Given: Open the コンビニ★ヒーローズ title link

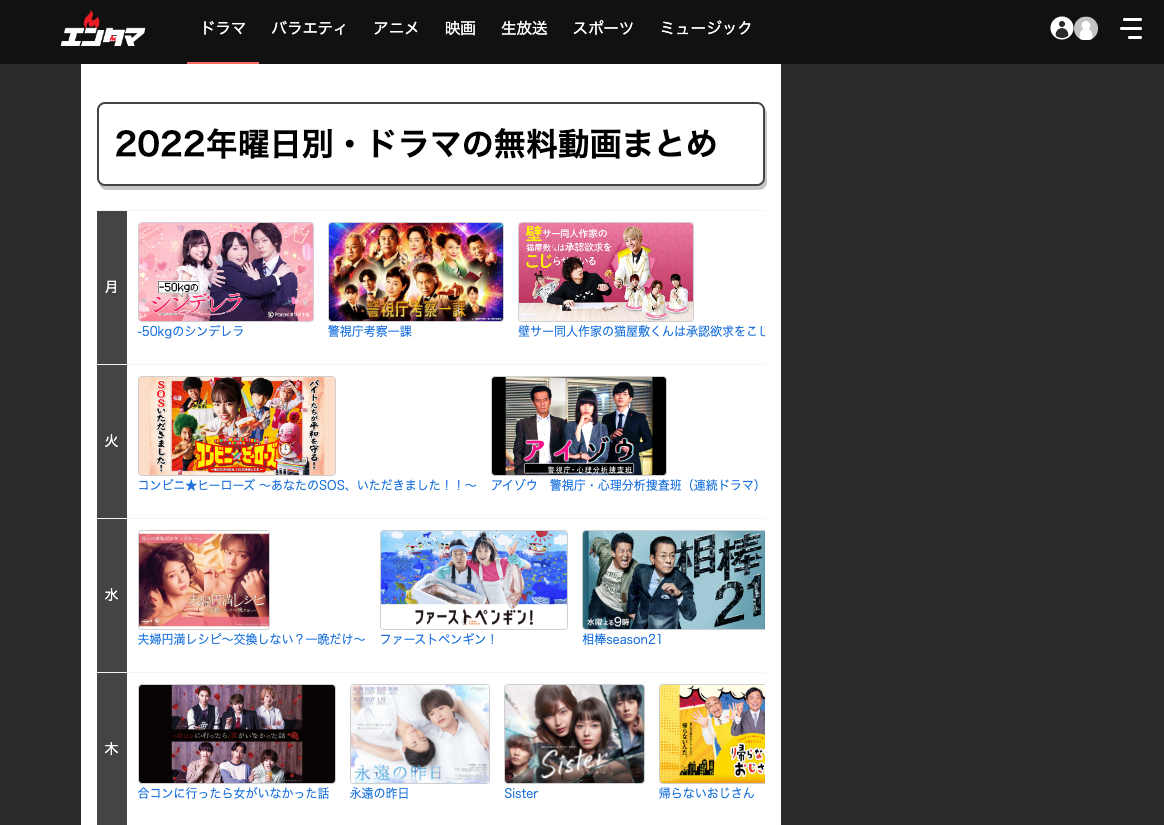Looking at the screenshot, I should click(307, 485).
